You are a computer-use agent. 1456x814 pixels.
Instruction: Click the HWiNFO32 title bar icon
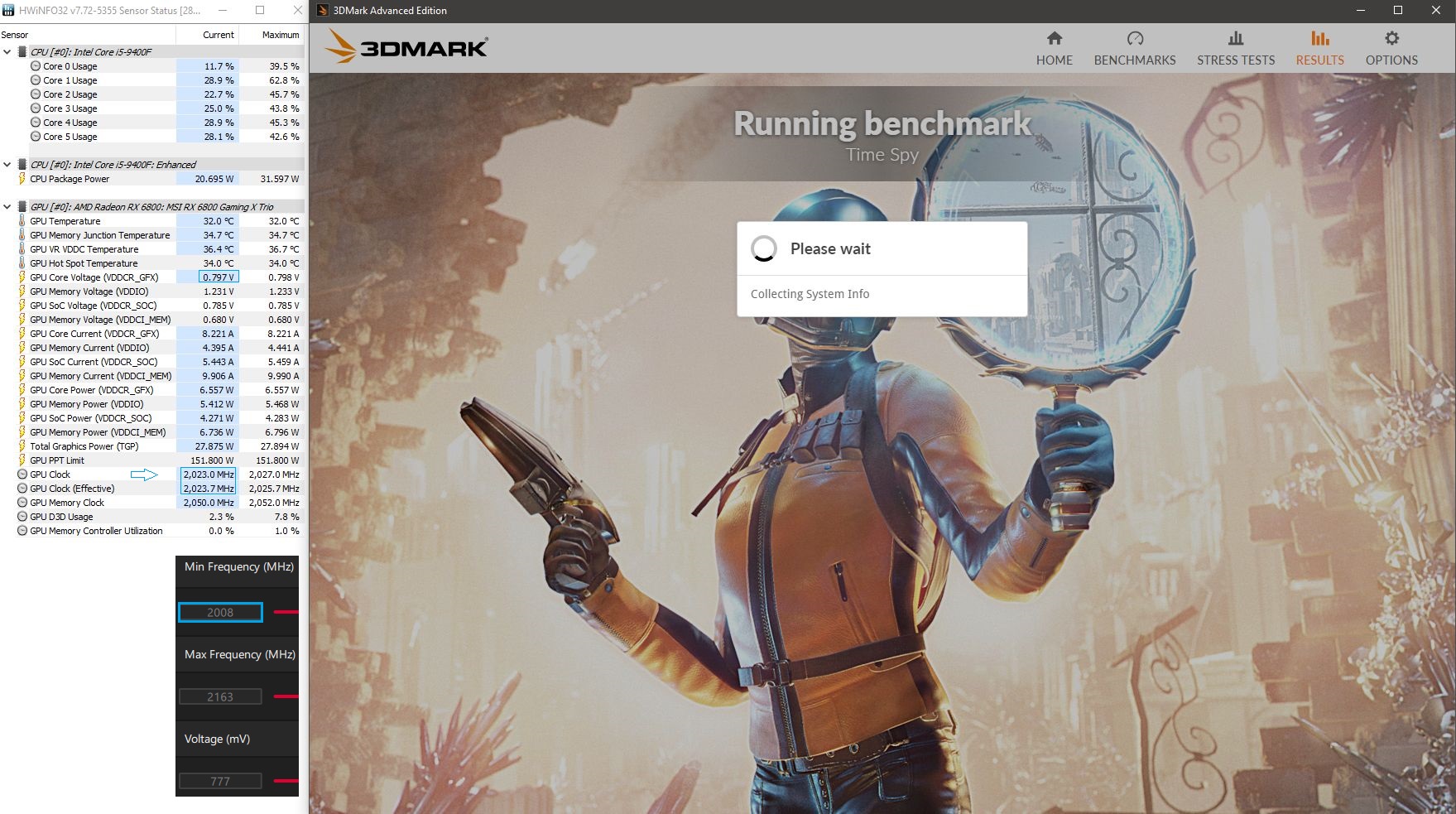click(8, 11)
